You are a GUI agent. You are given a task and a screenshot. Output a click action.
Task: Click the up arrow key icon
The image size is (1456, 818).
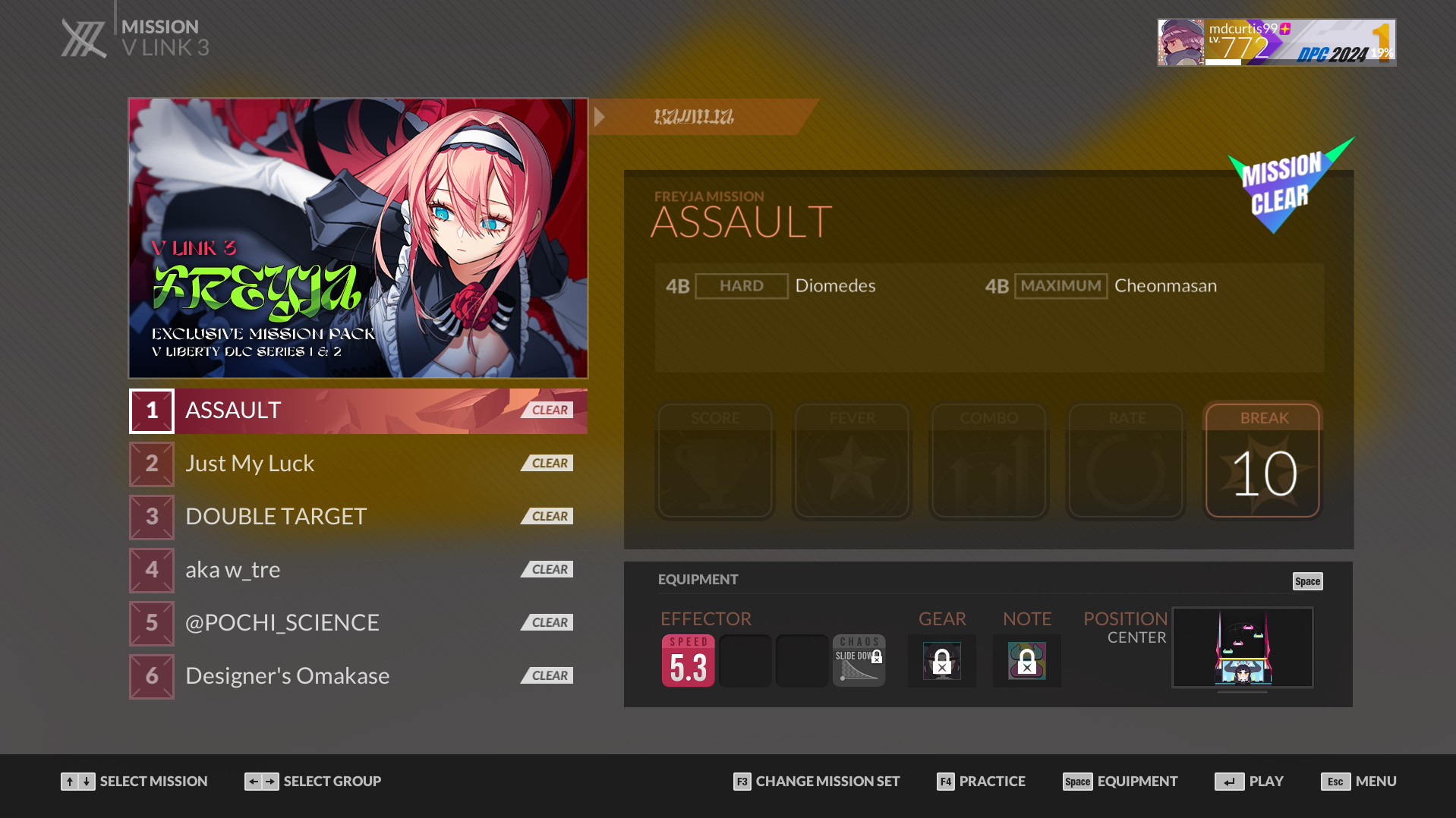(70, 781)
